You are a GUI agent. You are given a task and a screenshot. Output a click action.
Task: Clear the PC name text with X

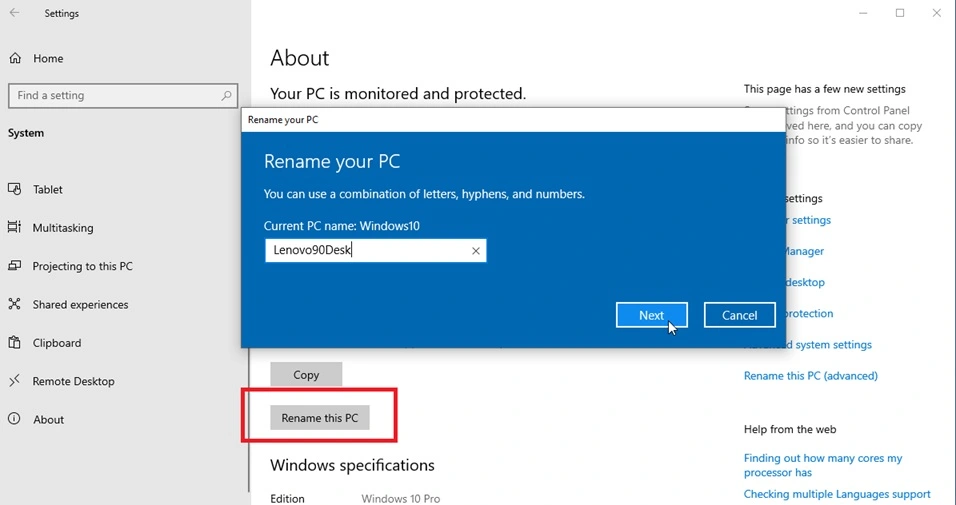coord(476,251)
